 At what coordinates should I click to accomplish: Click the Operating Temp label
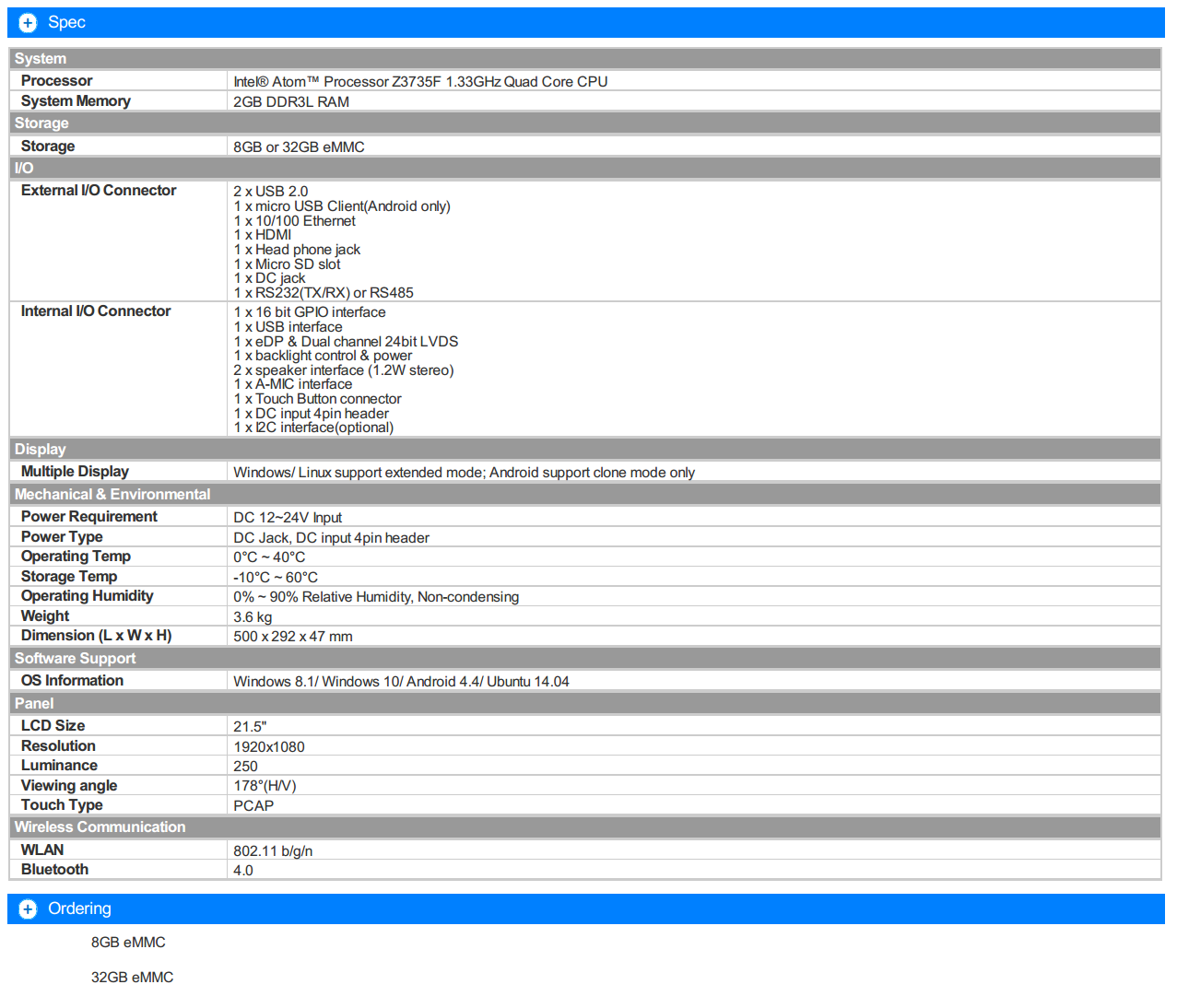[76, 557]
